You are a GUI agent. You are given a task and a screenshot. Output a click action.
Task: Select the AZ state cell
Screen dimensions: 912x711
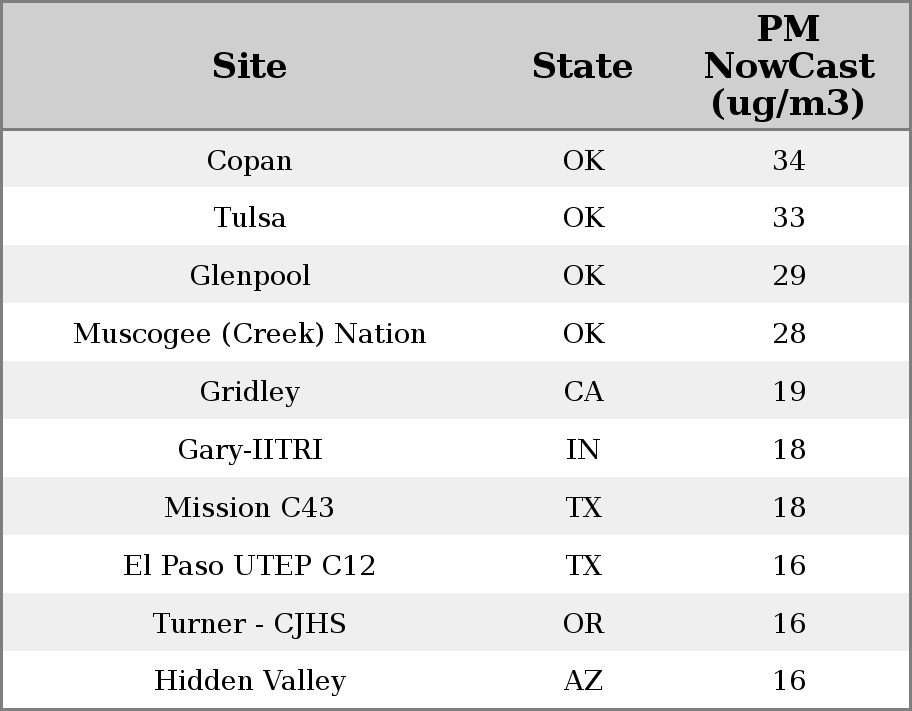click(x=583, y=681)
